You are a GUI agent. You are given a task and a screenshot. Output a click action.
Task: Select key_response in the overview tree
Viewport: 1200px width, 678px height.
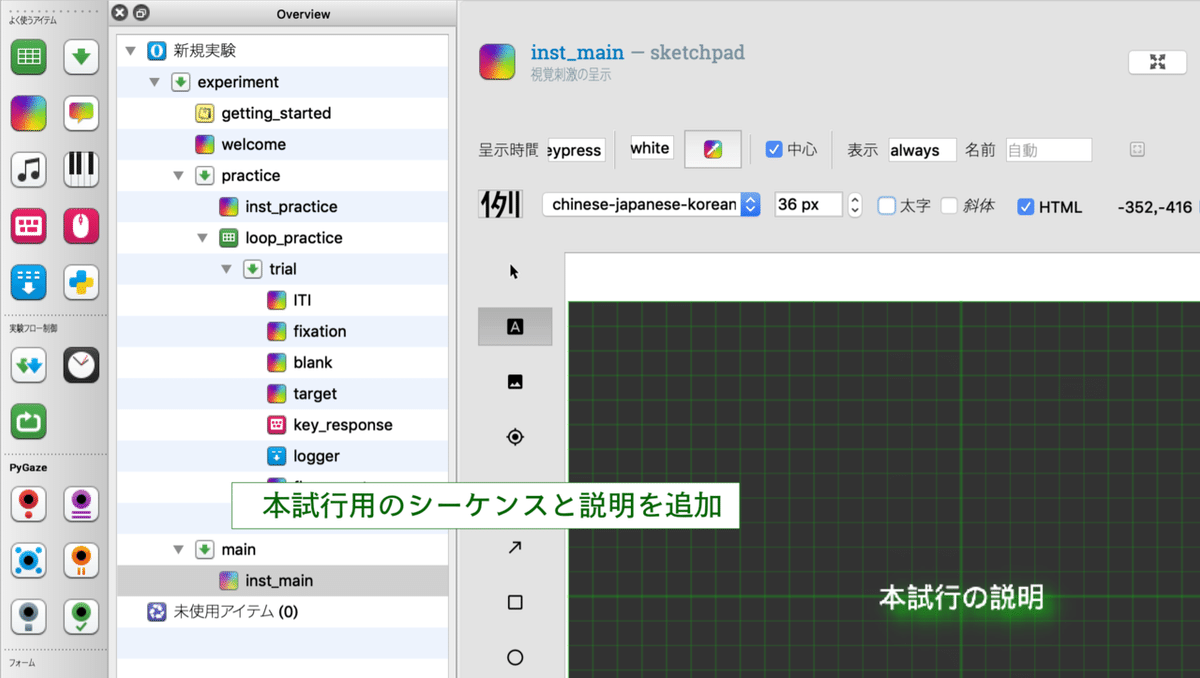pos(343,425)
